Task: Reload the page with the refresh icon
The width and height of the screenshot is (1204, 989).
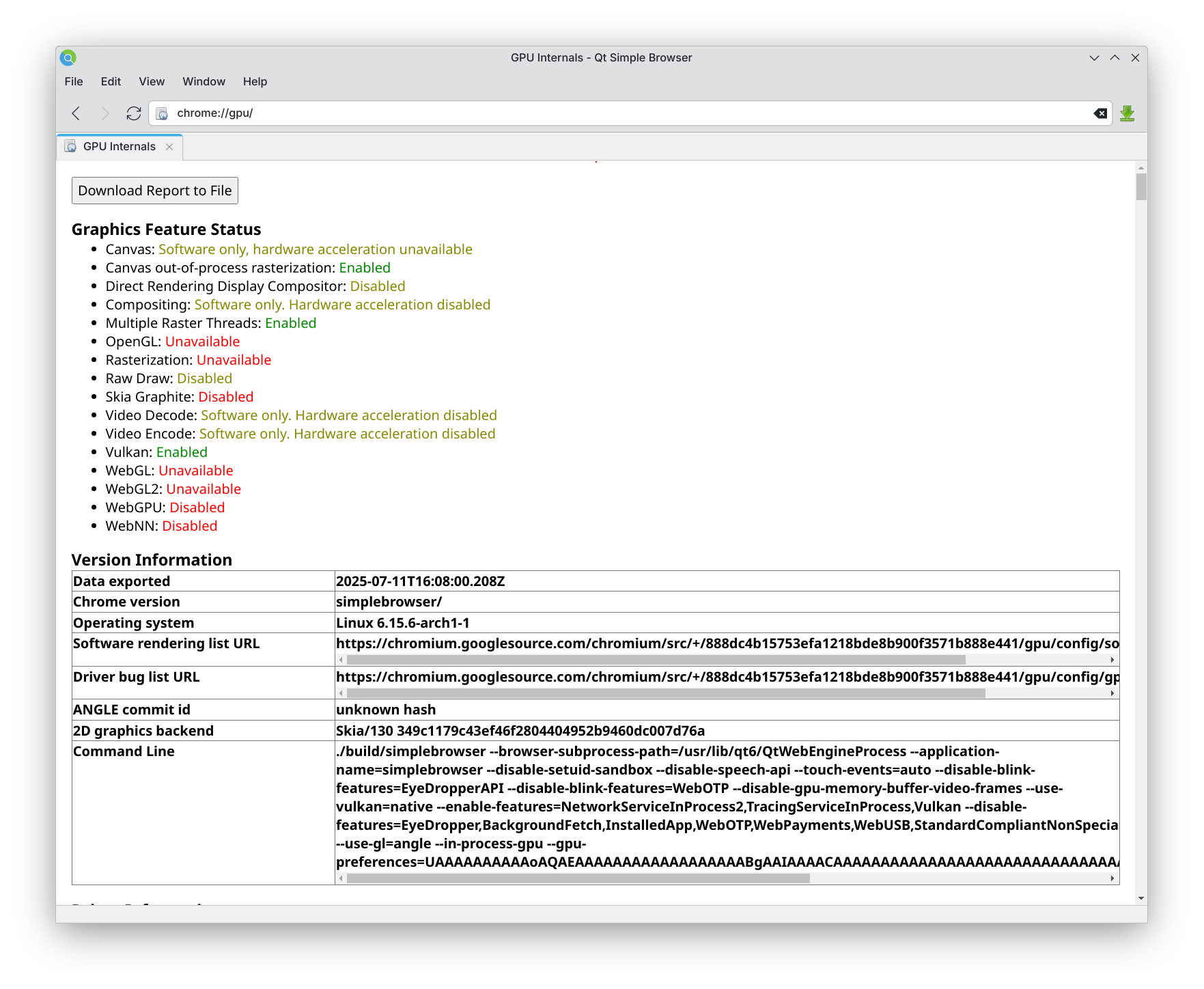Action: coord(134,113)
